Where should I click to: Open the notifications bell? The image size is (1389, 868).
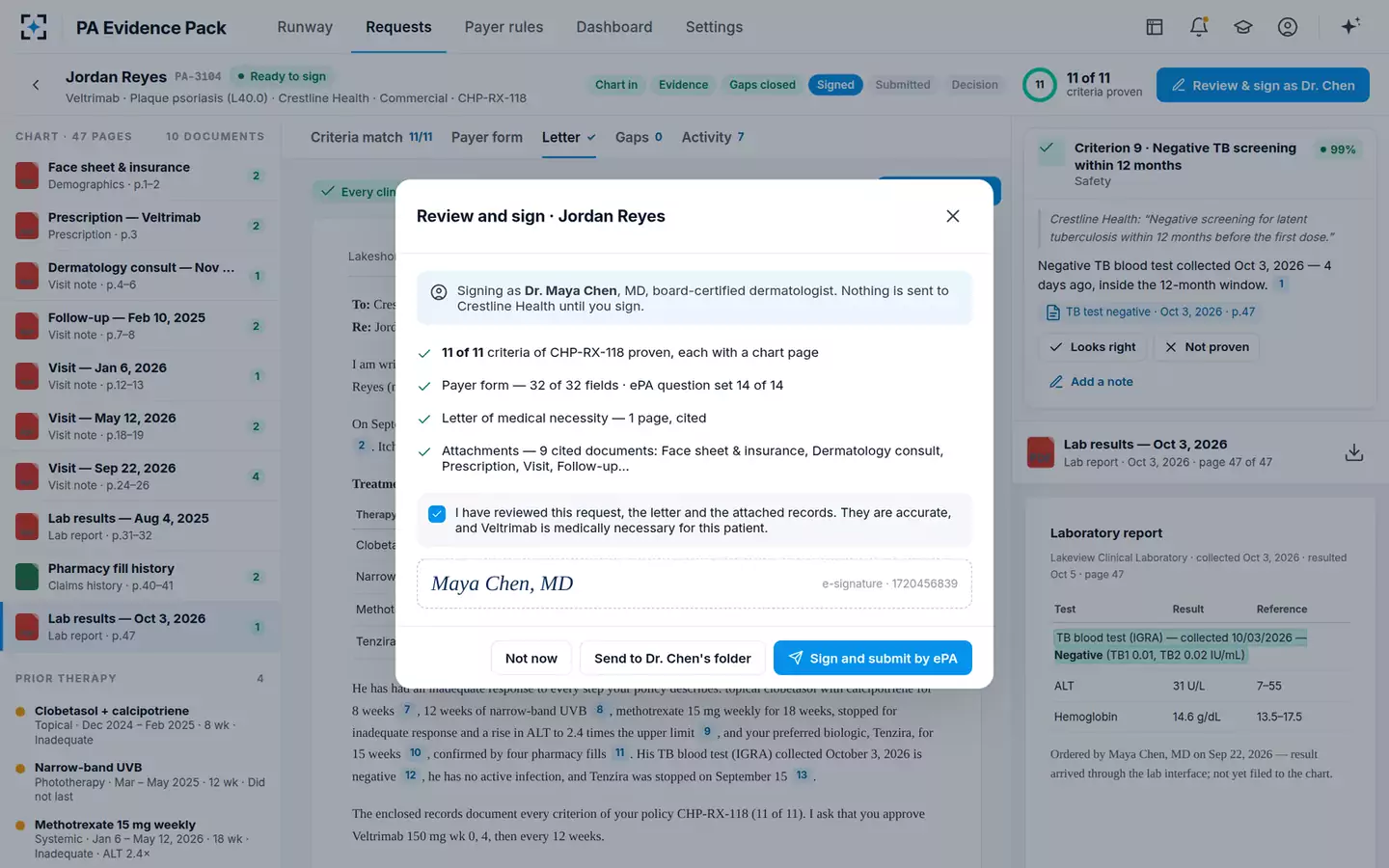pyautogui.click(x=1199, y=27)
